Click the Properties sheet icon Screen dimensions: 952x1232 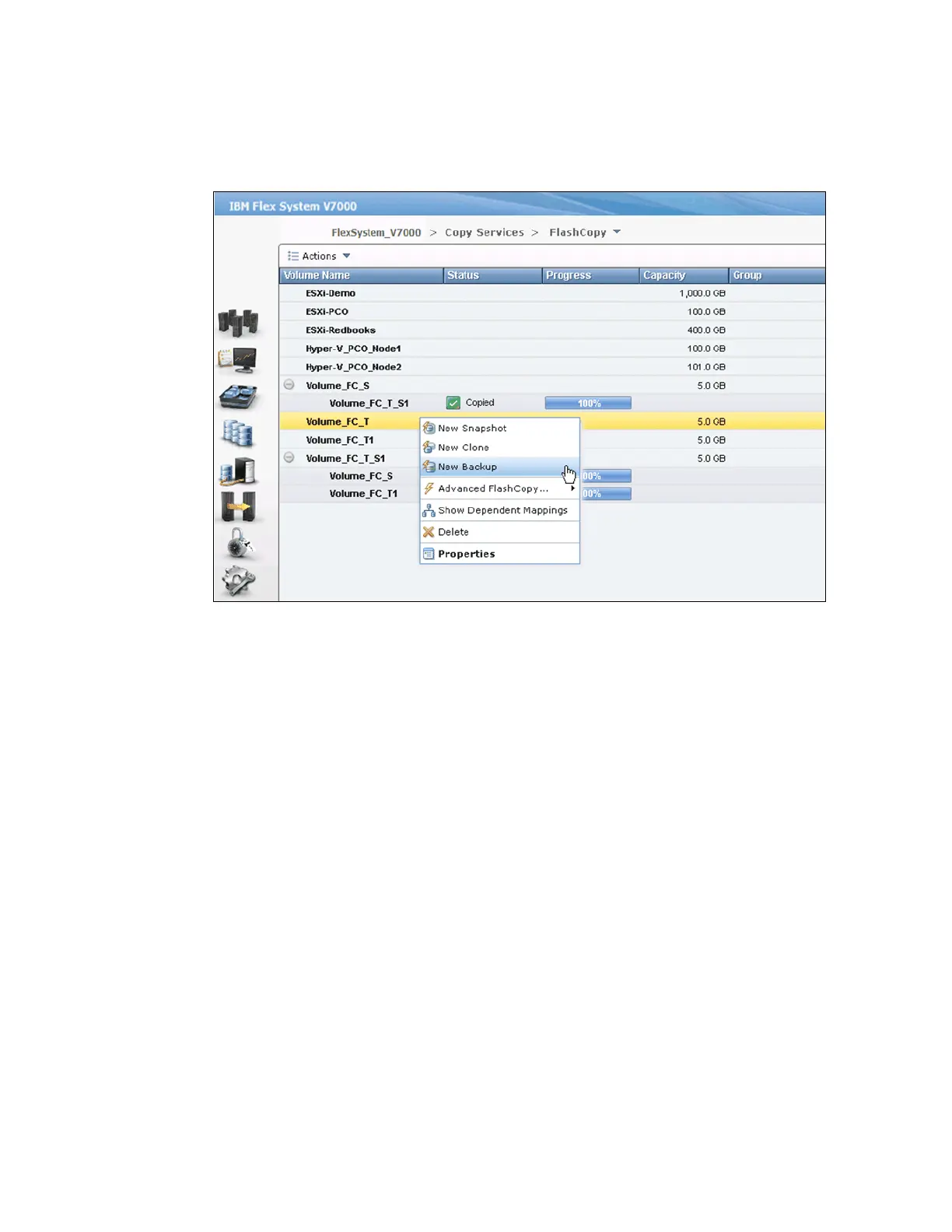429,554
